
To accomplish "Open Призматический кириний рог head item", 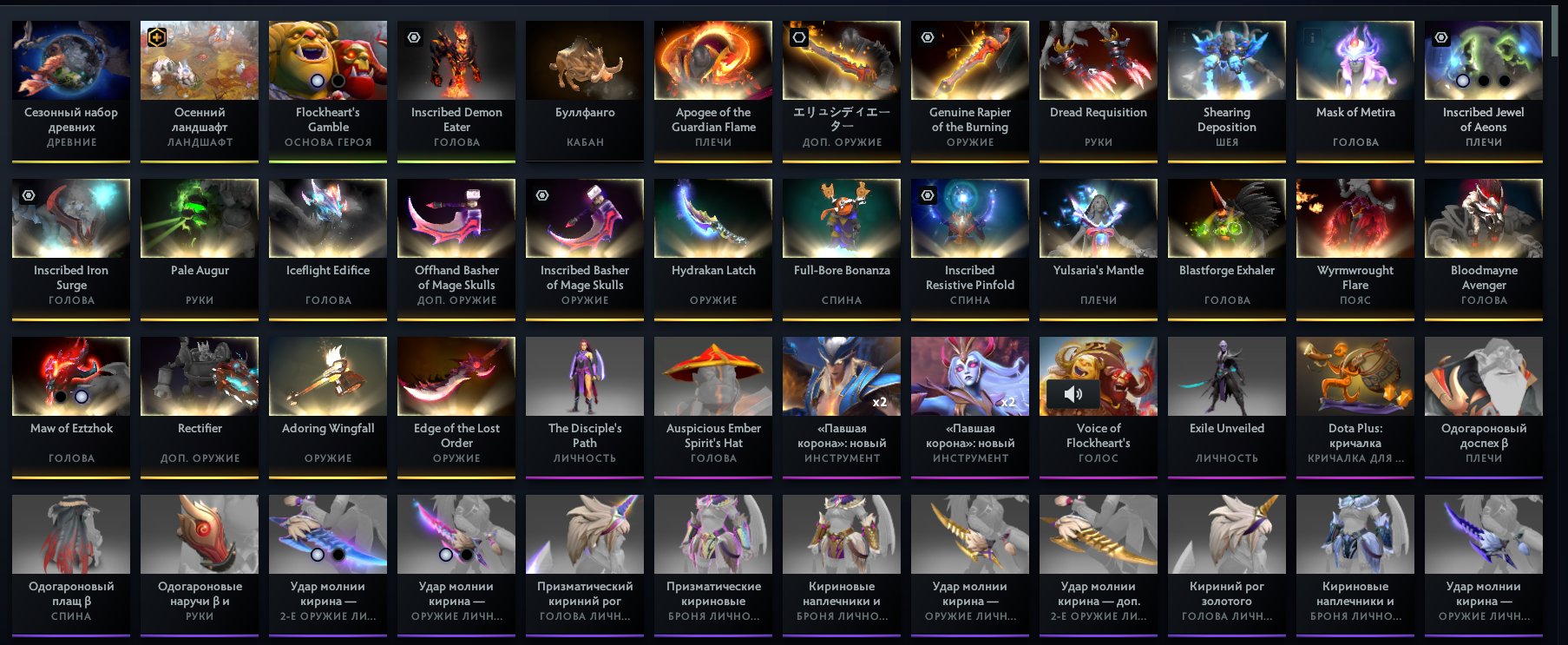I will tap(584, 565).
